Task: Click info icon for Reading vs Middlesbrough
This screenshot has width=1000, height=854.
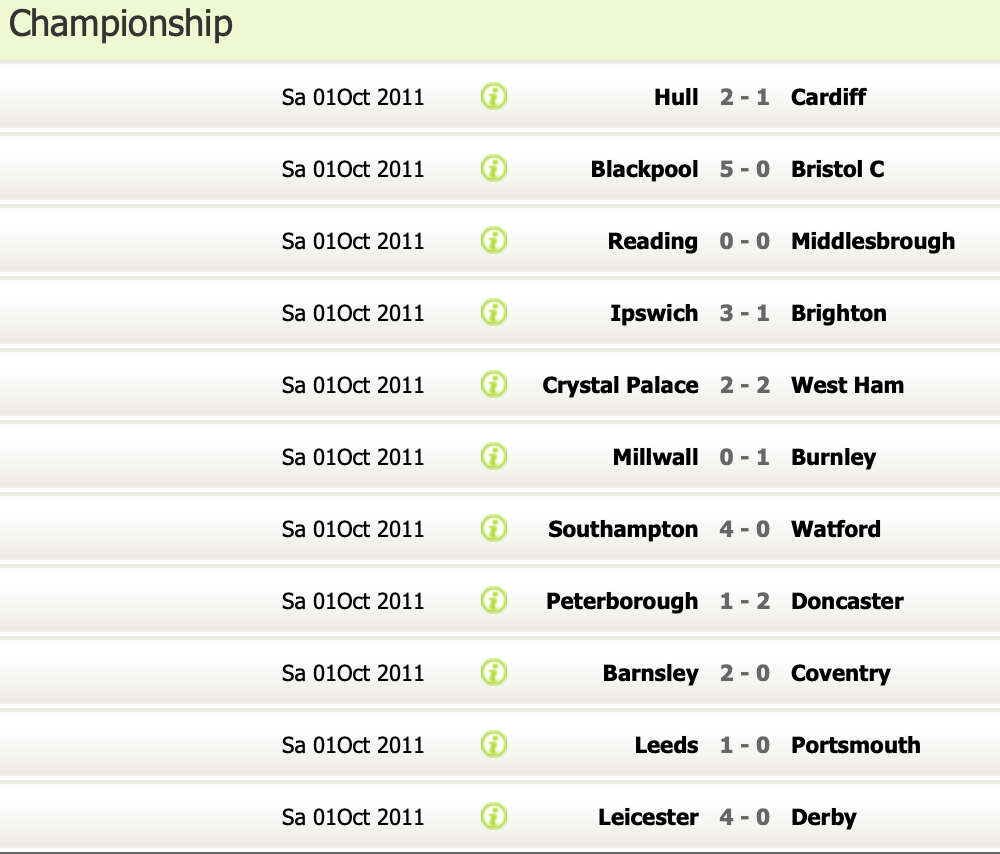Action: tap(494, 241)
